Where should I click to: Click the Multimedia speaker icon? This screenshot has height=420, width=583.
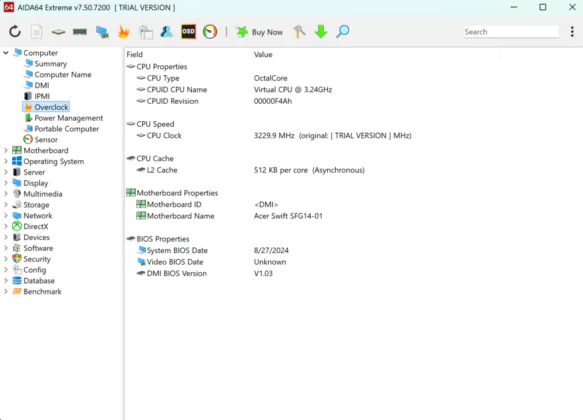point(17,194)
